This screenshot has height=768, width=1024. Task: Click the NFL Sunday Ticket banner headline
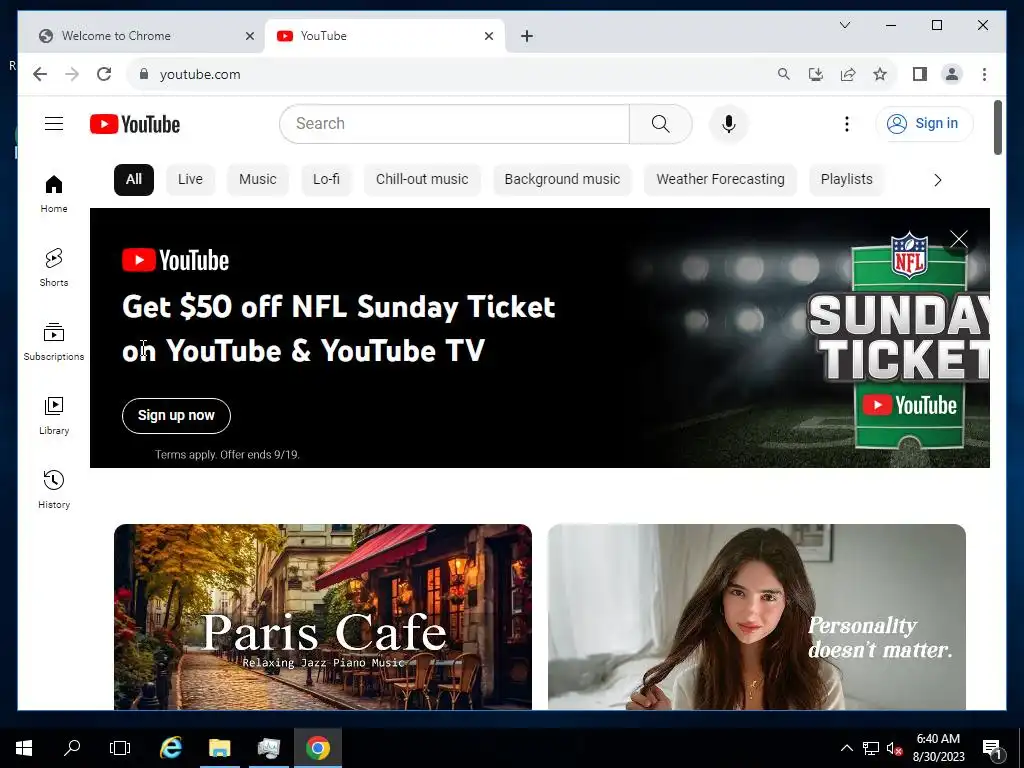pos(338,328)
